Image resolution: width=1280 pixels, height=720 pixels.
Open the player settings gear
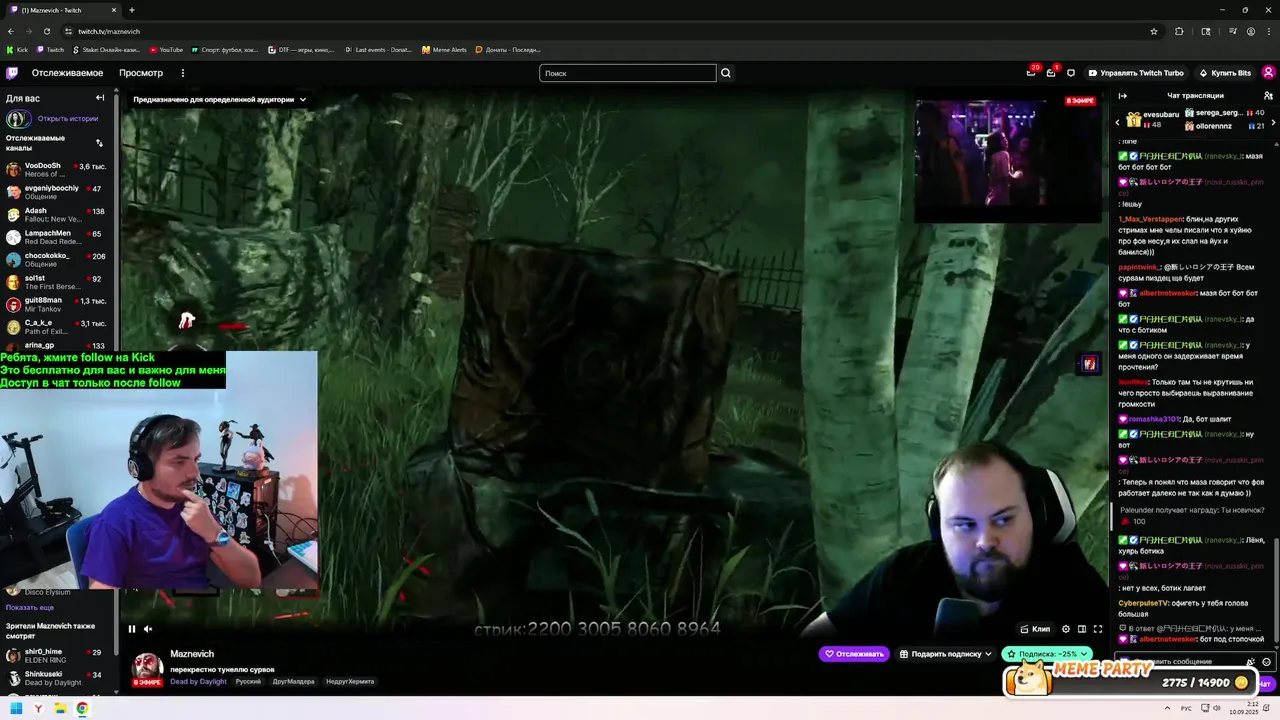[x=1066, y=629]
